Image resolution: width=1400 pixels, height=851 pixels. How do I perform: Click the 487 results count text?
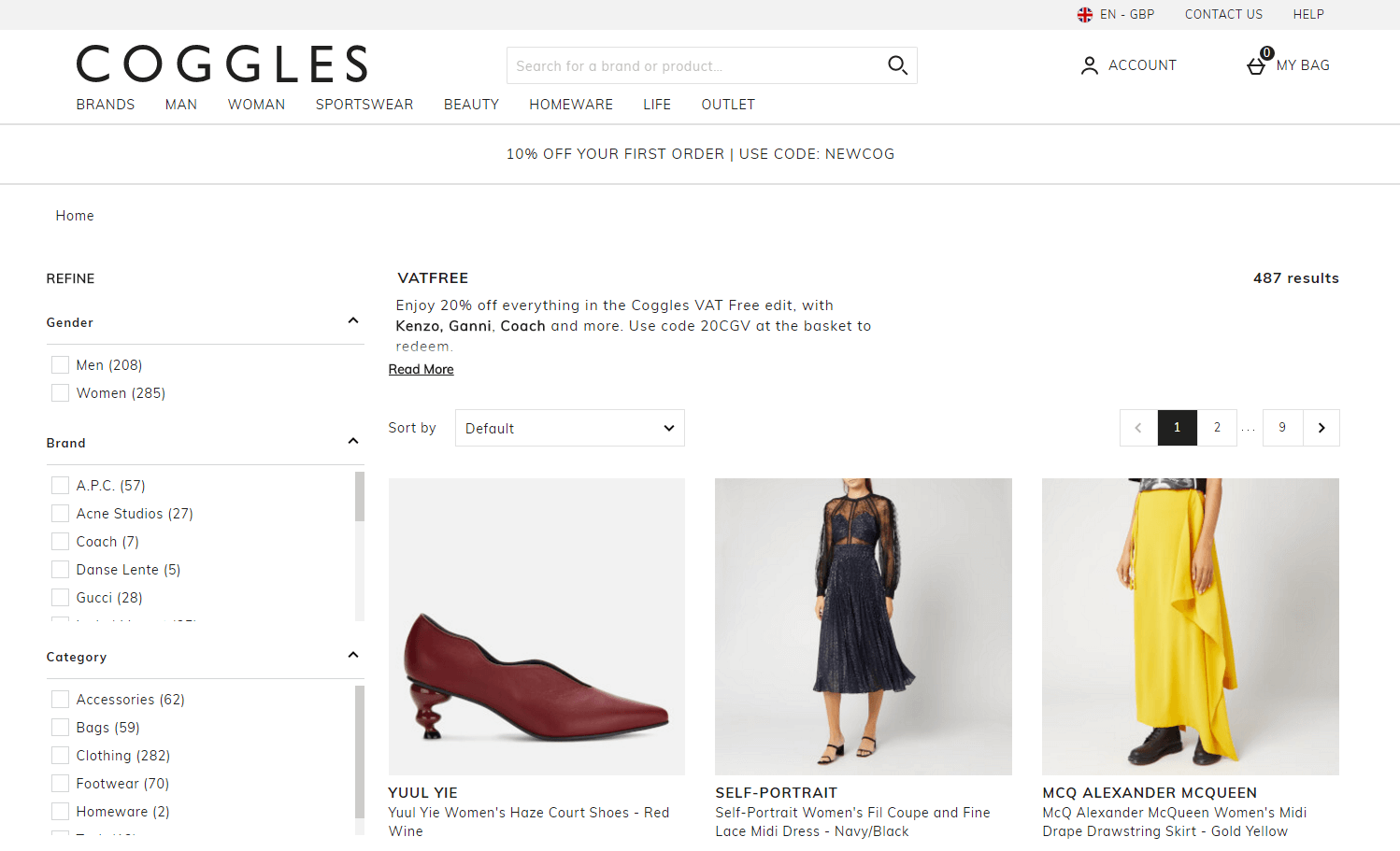[x=1296, y=278]
